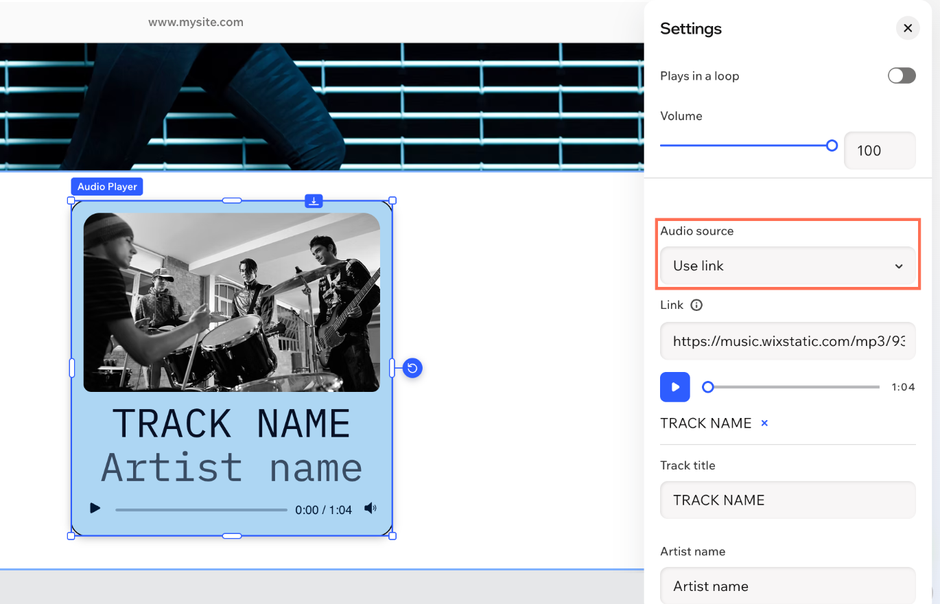Viewport: 940px width, 604px height.
Task: Click the bottom-left corner handle of player
Action: (x=71, y=536)
